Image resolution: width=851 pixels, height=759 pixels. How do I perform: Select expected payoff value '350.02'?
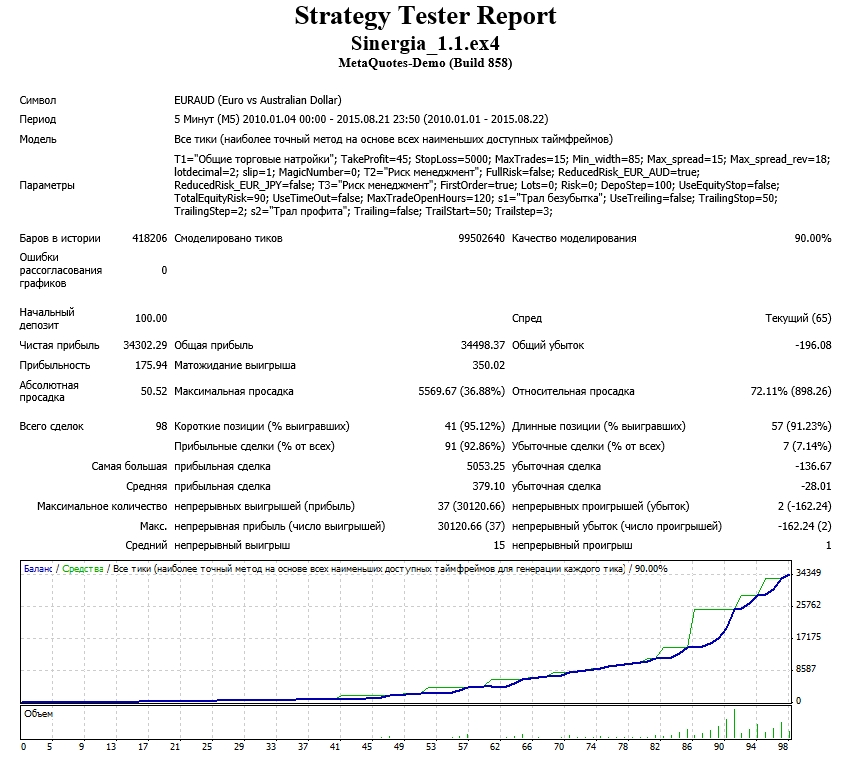point(488,365)
